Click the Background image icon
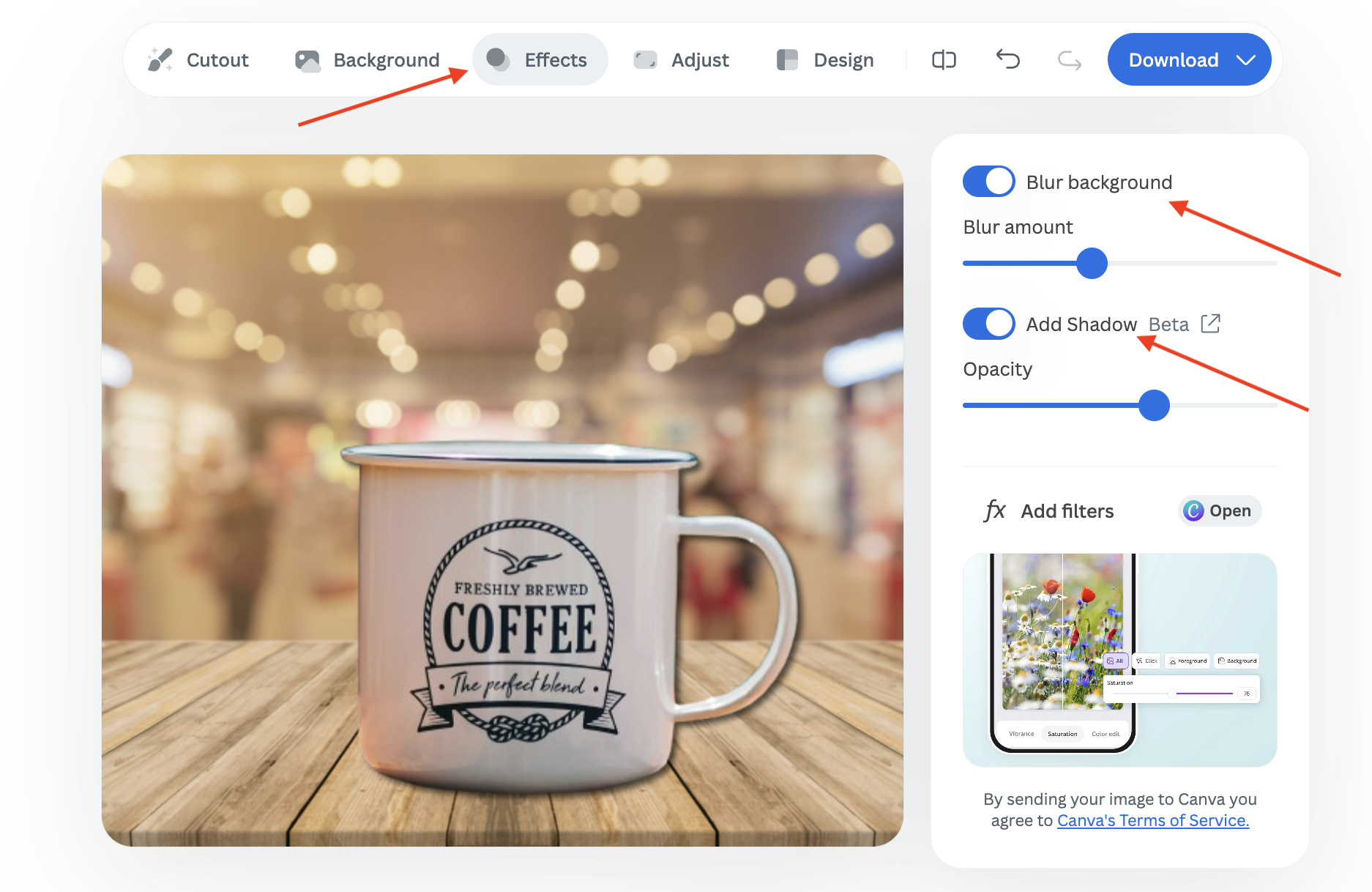This screenshot has width=1372, height=892. point(307,60)
